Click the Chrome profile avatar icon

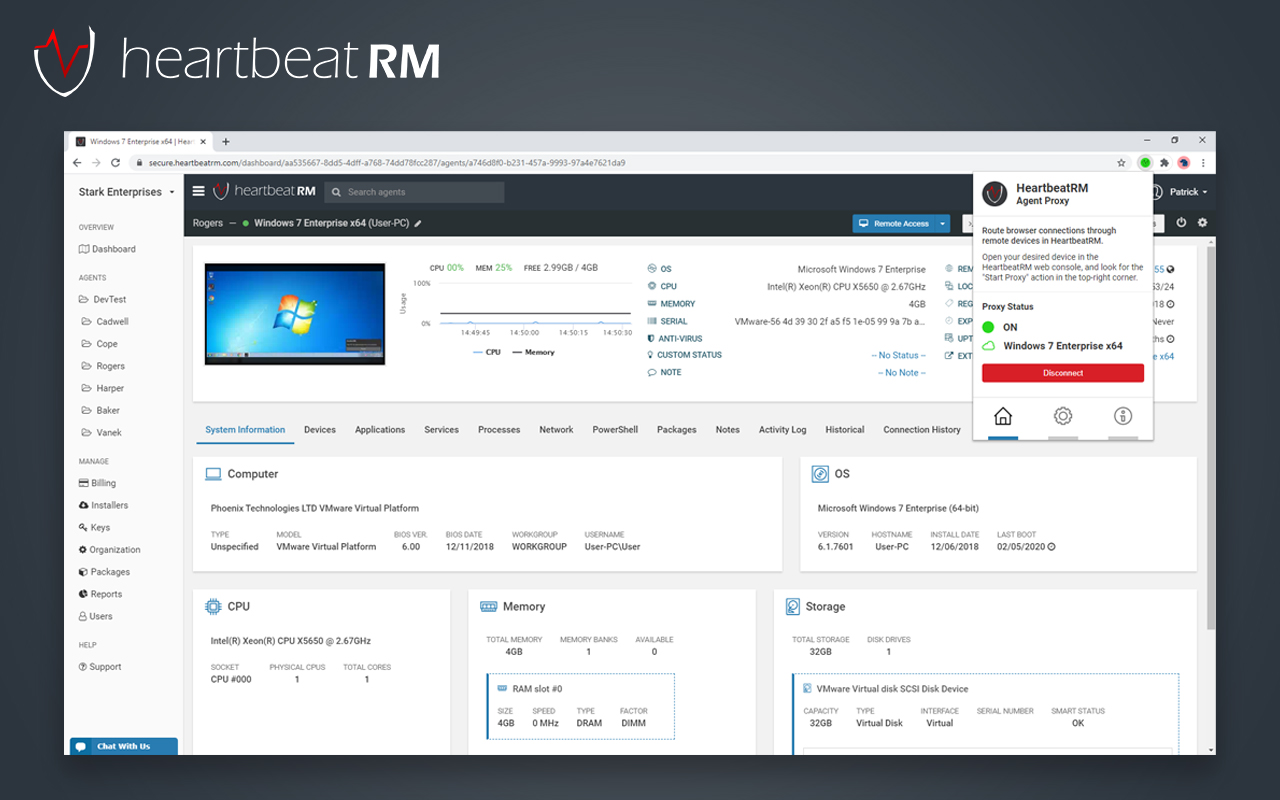tap(1183, 162)
